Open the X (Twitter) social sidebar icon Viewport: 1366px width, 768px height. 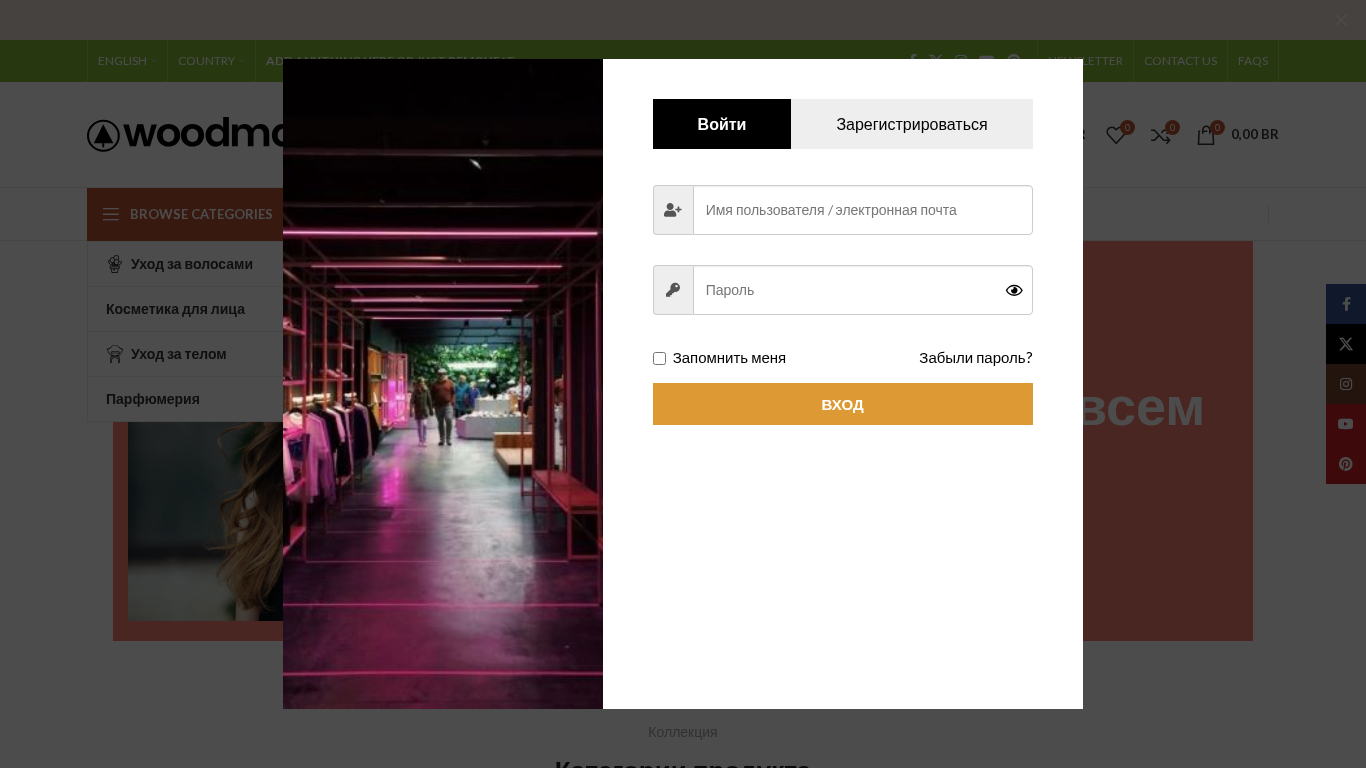point(1346,344)
